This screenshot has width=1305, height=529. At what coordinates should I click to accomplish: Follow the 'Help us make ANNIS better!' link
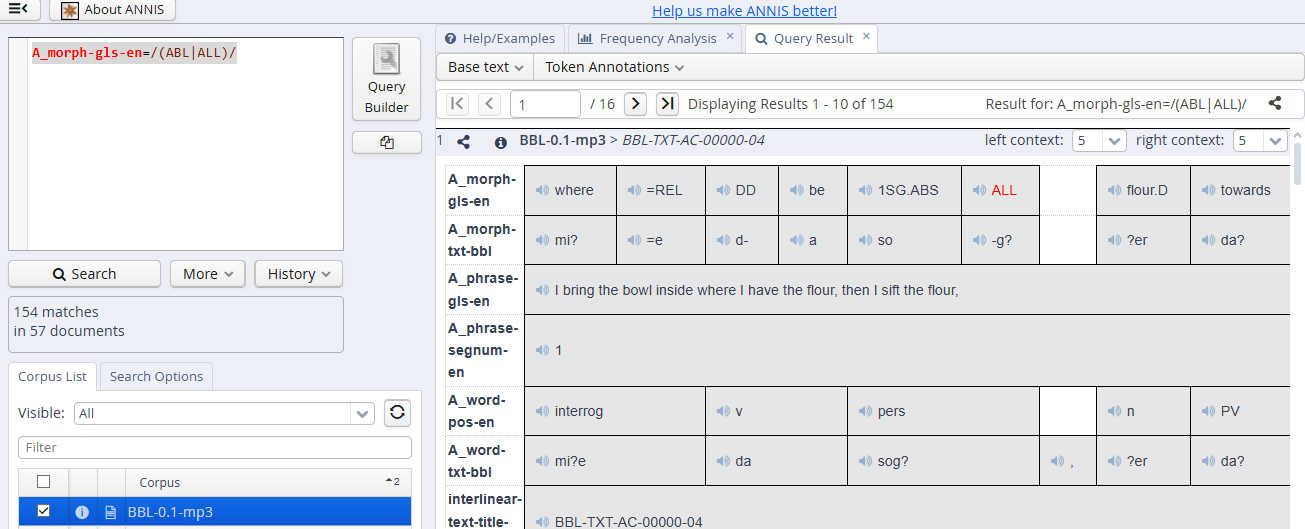pos(744,11)
